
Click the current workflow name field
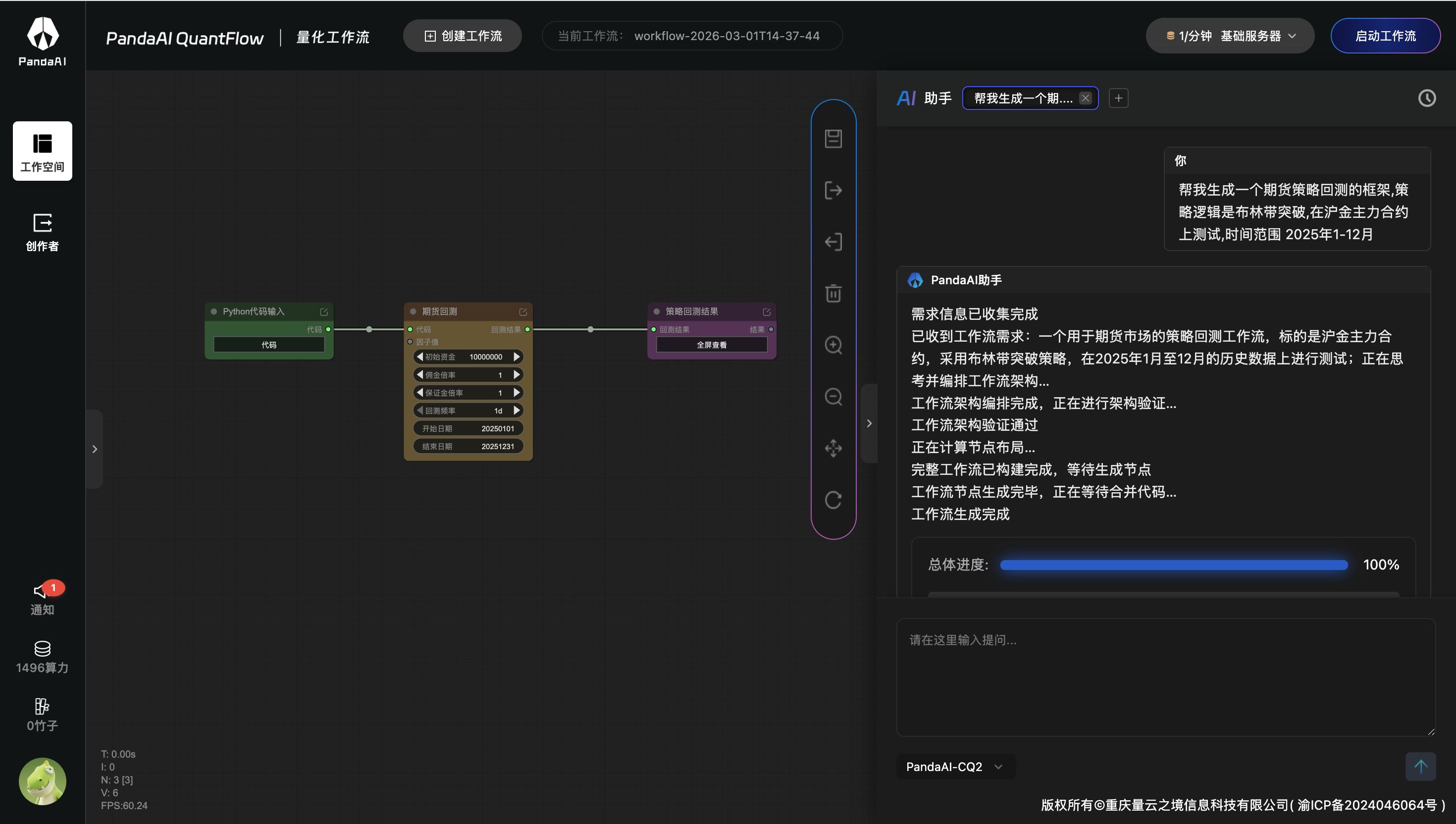click(x=691, y=36)
